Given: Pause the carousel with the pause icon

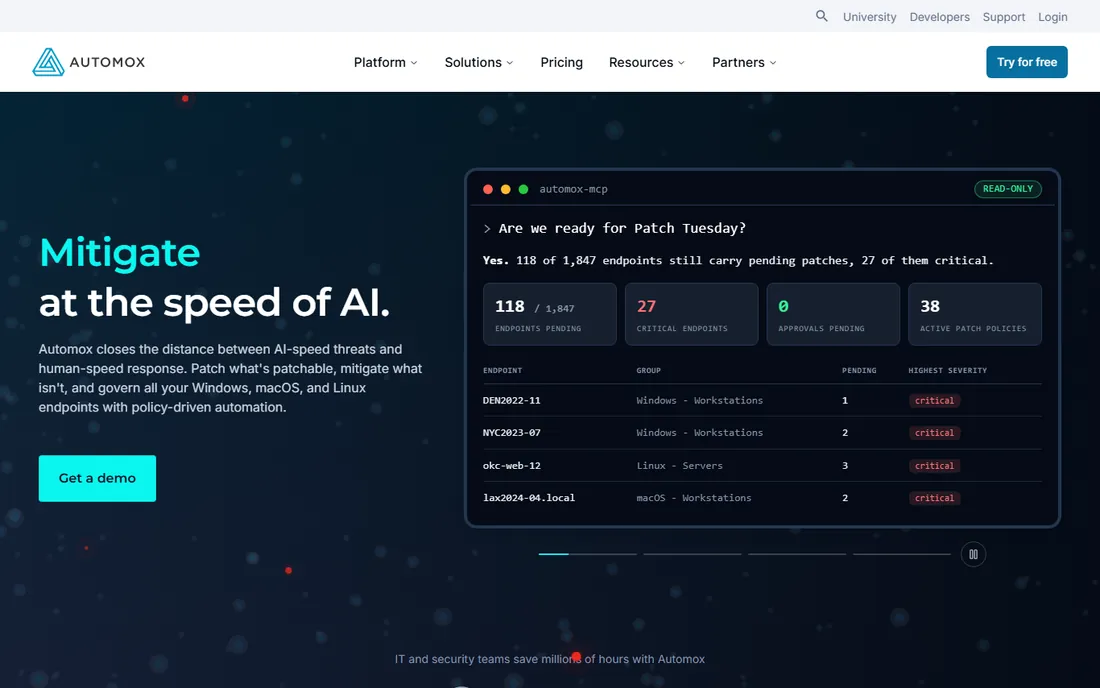Looking at the screenshot, I should tap(973, 554).
